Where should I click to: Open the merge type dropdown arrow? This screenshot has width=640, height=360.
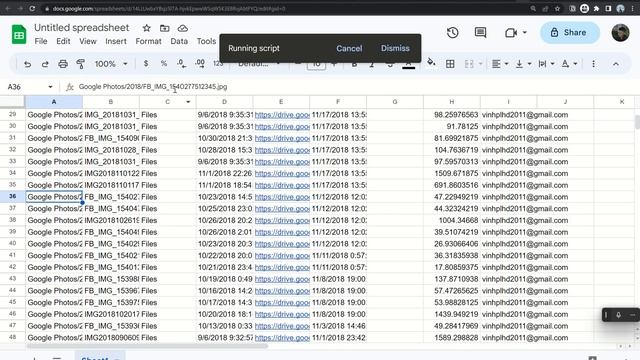coord(480,64)
